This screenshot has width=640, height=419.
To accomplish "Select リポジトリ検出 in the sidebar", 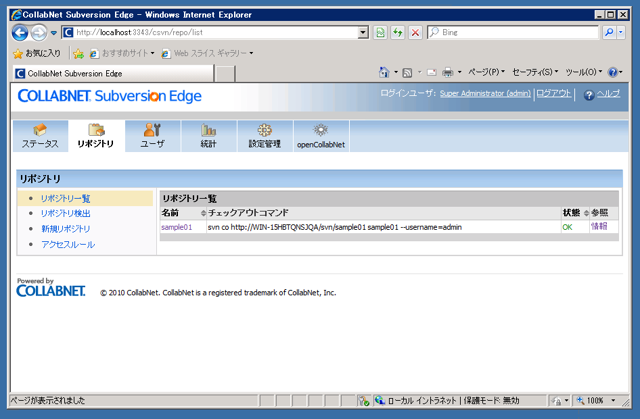I will (x=65, y=213).
